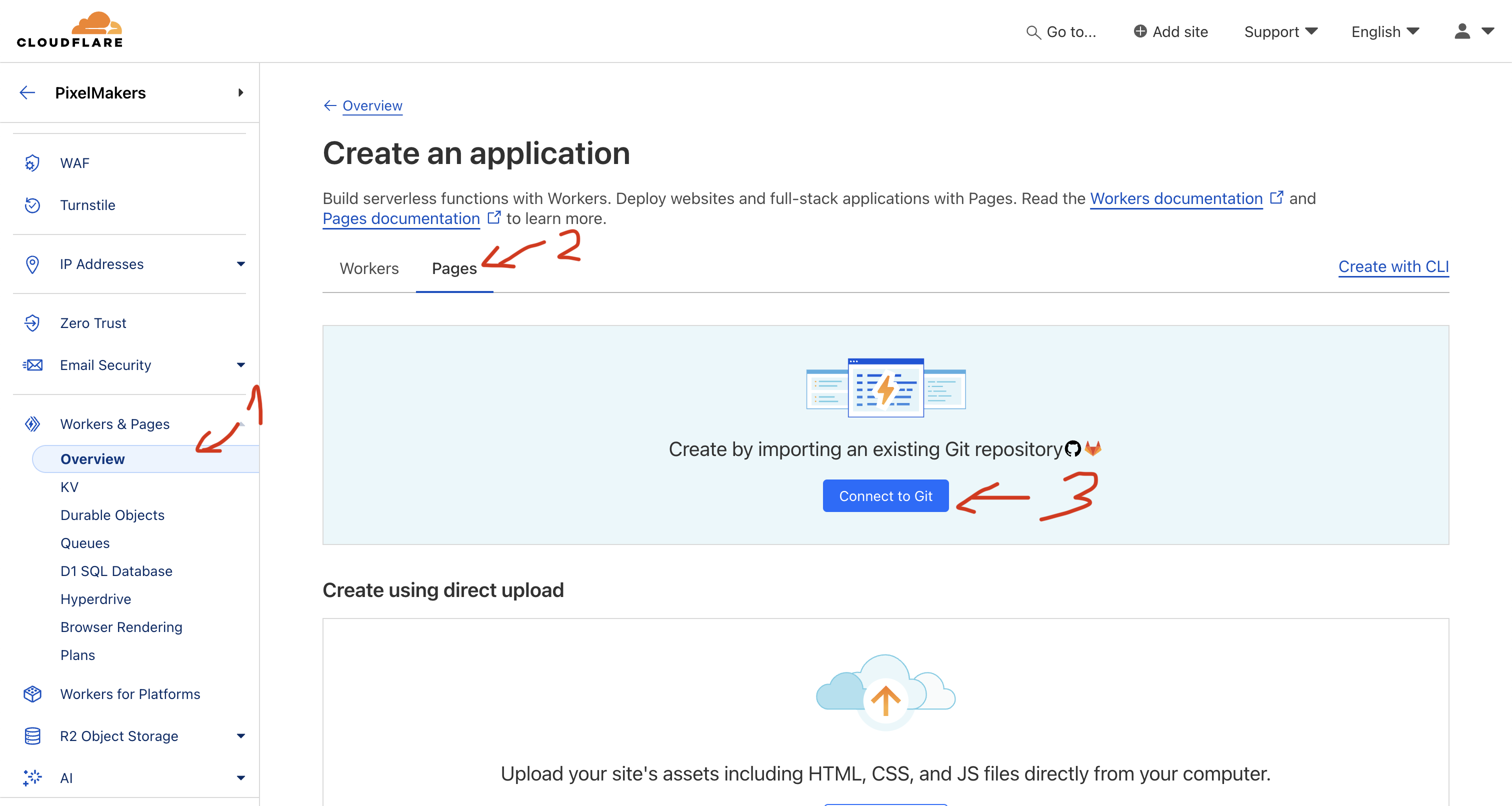Expand the Email Security submenu

240,365
